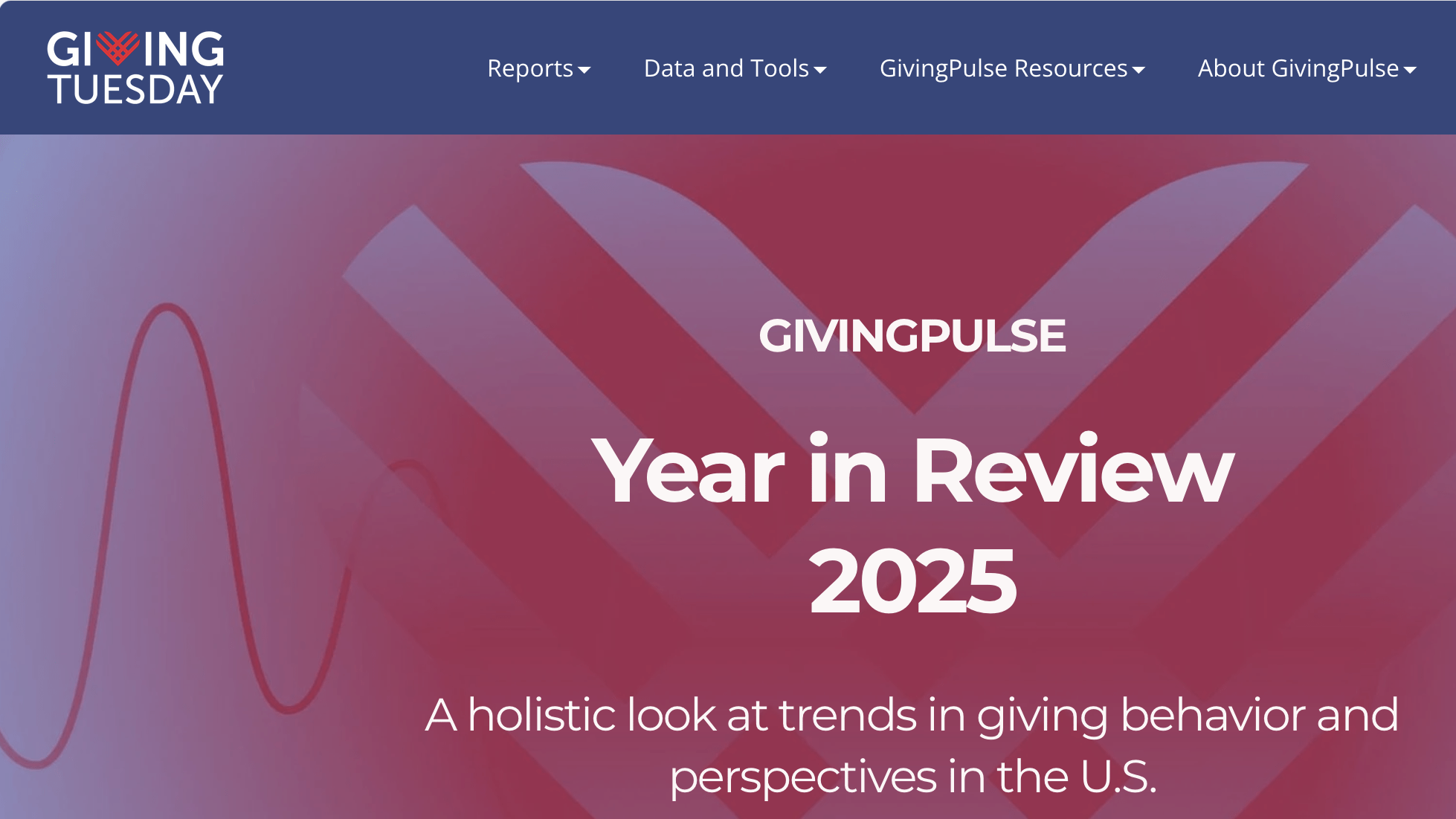This screenshot has width=1456, height=819.
Task: Open GivingPulse Resources menu
Action: click(x=1003, y=68)
